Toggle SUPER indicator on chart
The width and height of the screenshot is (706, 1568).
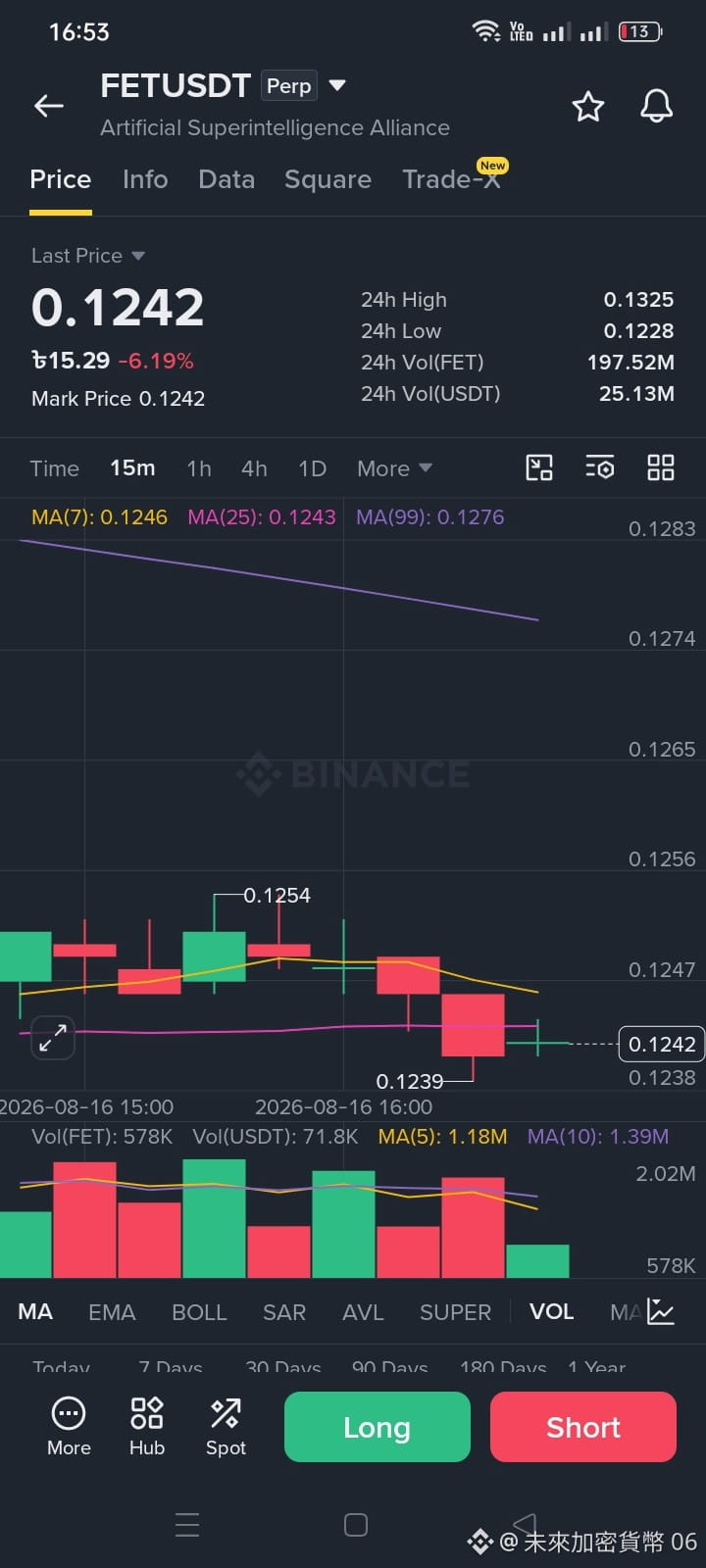click(455, 1312)
